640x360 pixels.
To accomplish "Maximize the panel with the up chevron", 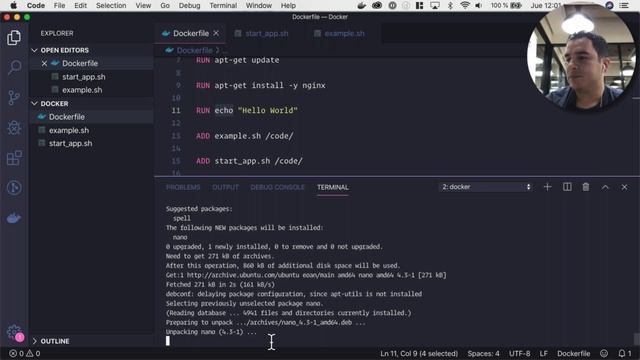I will (x=605, y=187).
